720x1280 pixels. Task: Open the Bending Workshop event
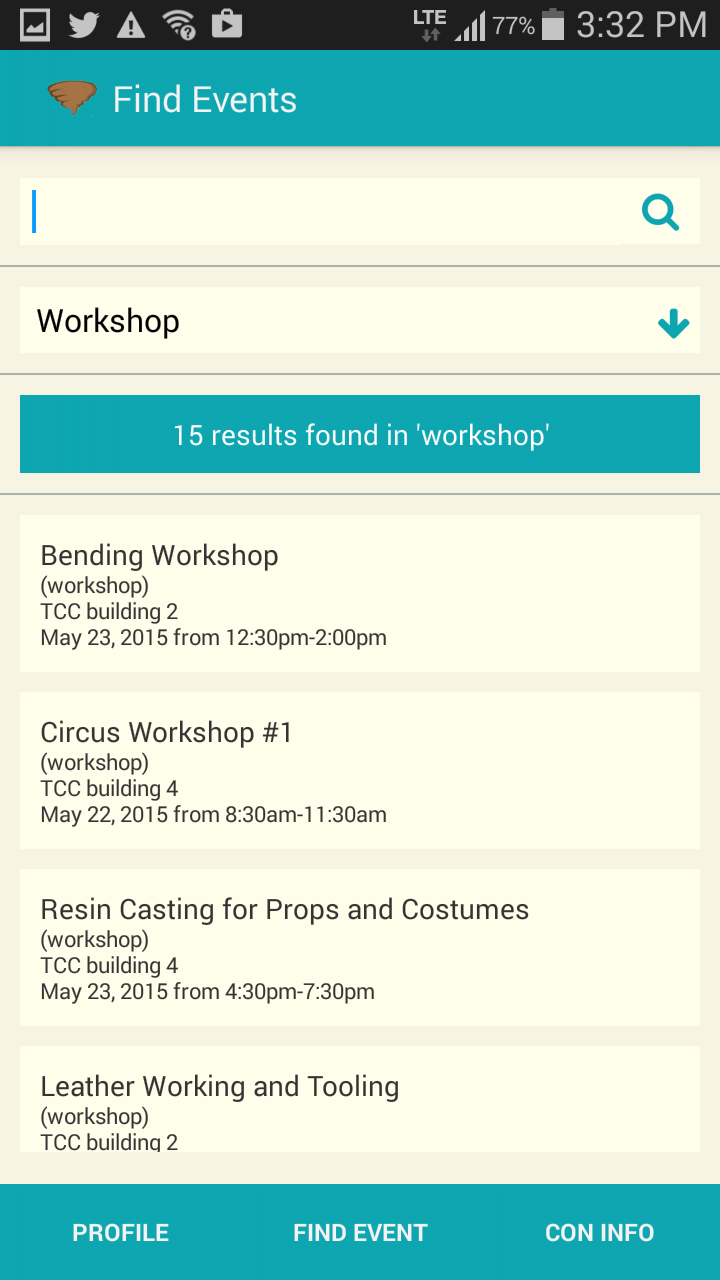point(360,594)
